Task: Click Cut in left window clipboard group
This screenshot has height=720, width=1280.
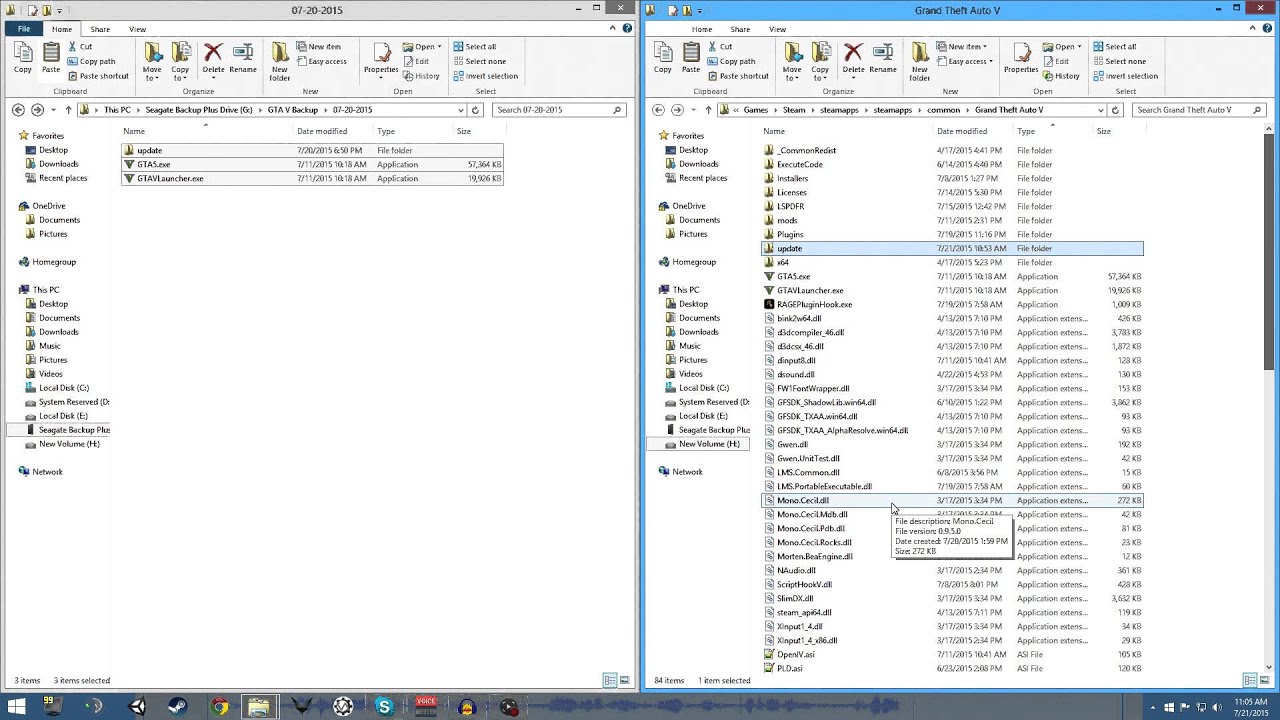Action: (x=79, y=47)
